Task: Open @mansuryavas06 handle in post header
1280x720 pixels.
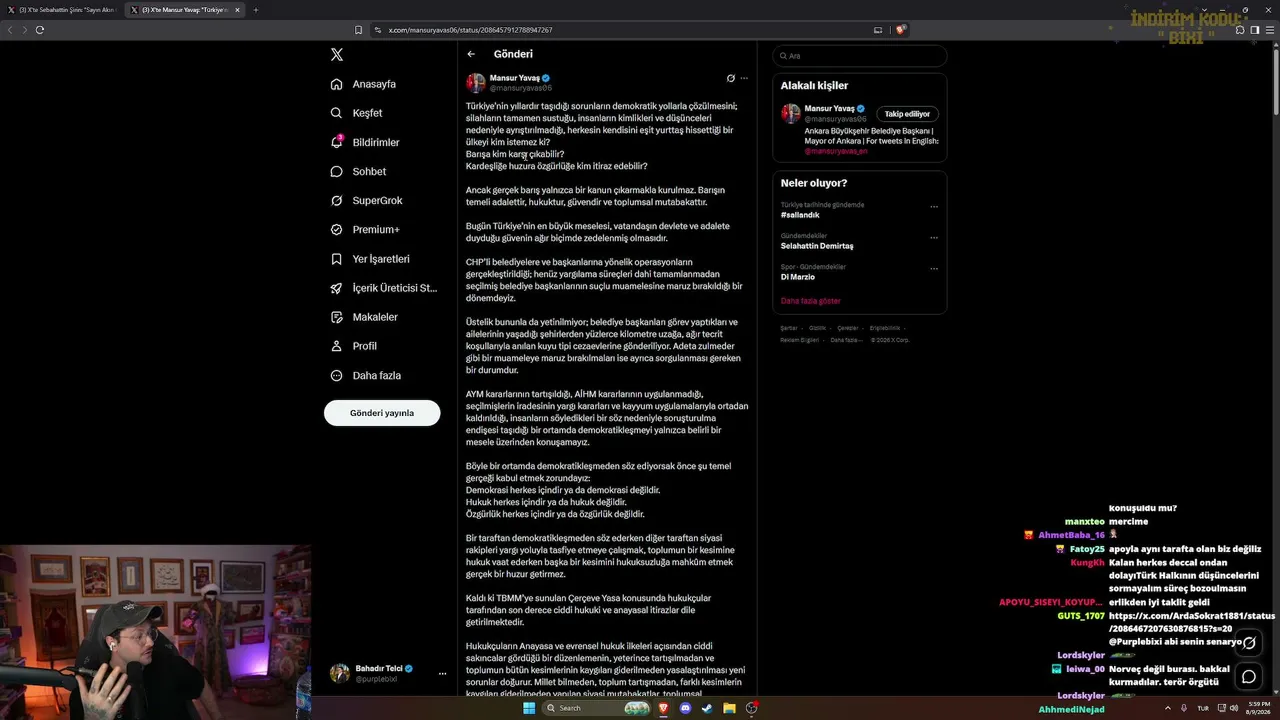Action: pos(521,88)
